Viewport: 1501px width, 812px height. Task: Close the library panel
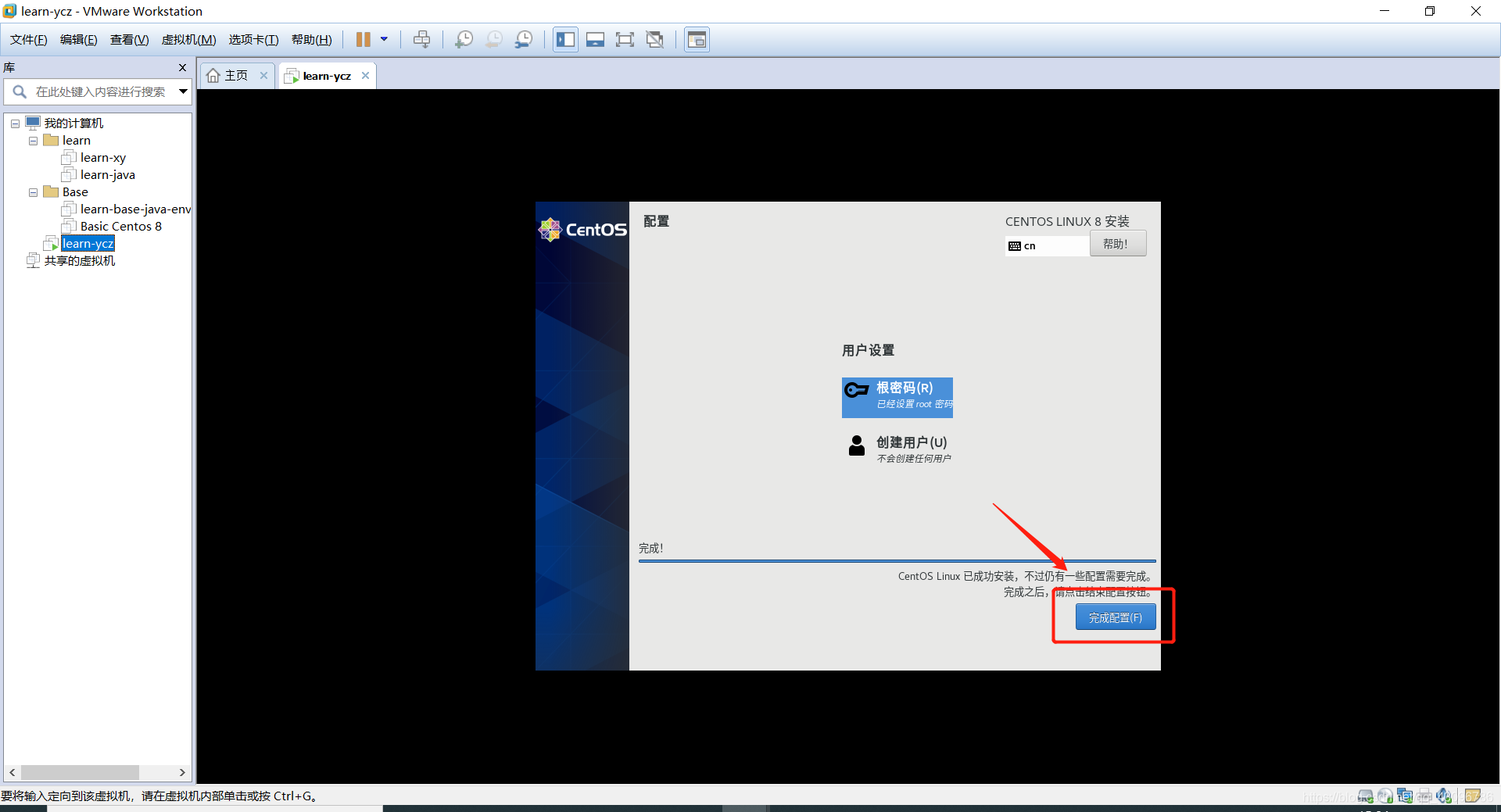tap(183, 68)
